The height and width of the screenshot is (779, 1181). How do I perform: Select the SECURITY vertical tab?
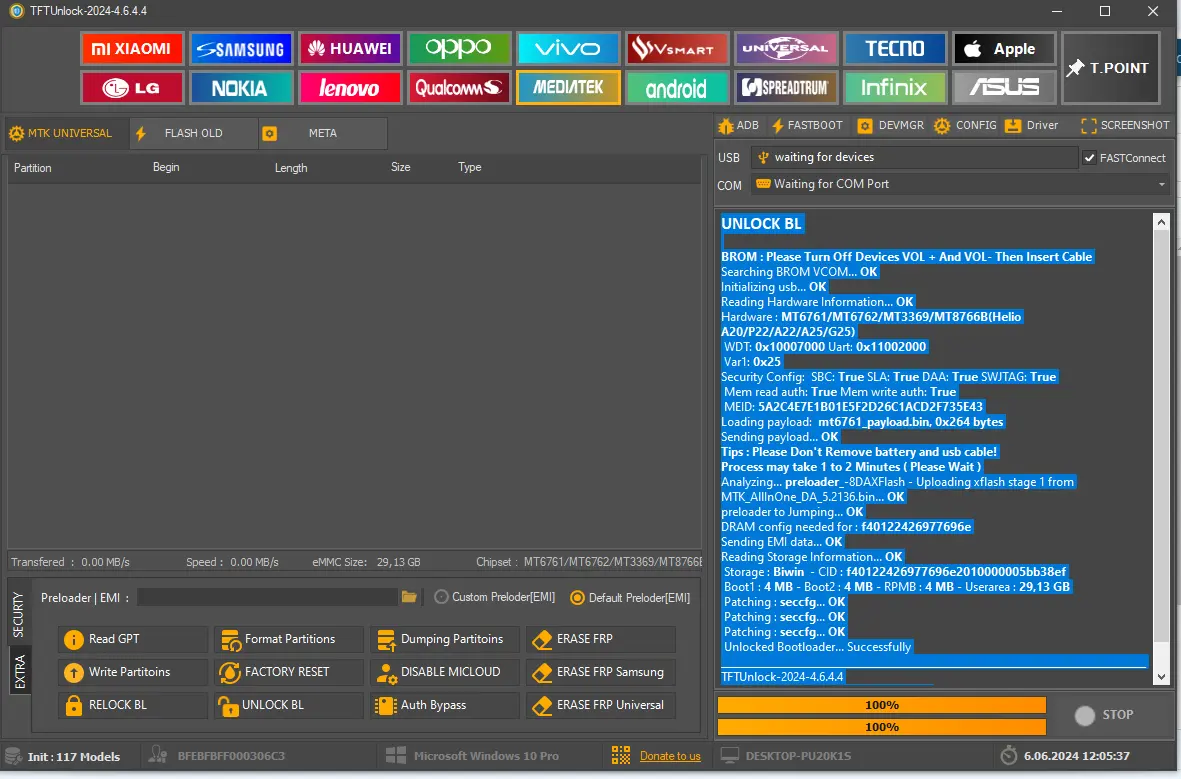[x=18, y=615]
